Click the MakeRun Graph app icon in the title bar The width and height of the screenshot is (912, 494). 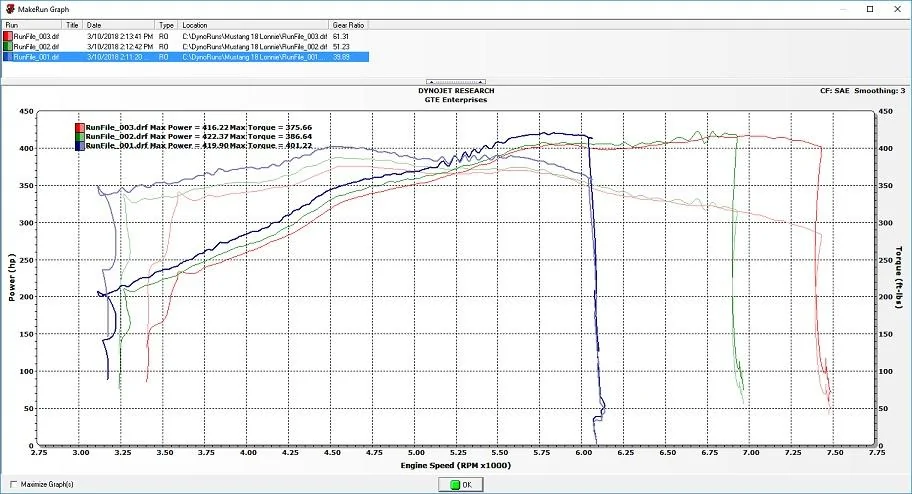pyautogui.click(x=10, y=9)
